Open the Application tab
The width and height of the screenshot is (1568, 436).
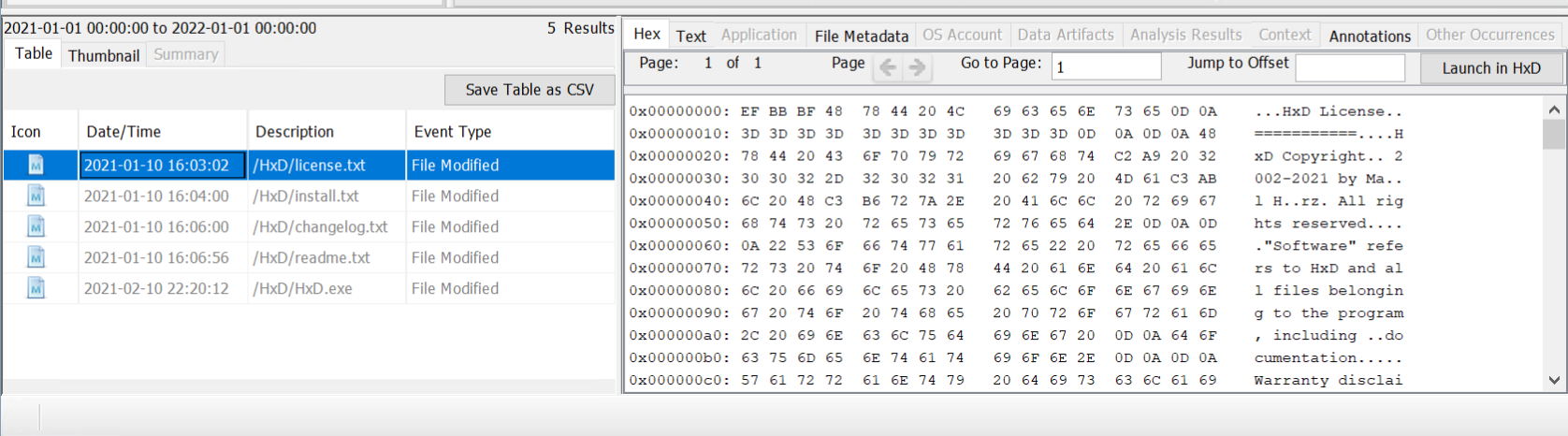click(759, 35)
